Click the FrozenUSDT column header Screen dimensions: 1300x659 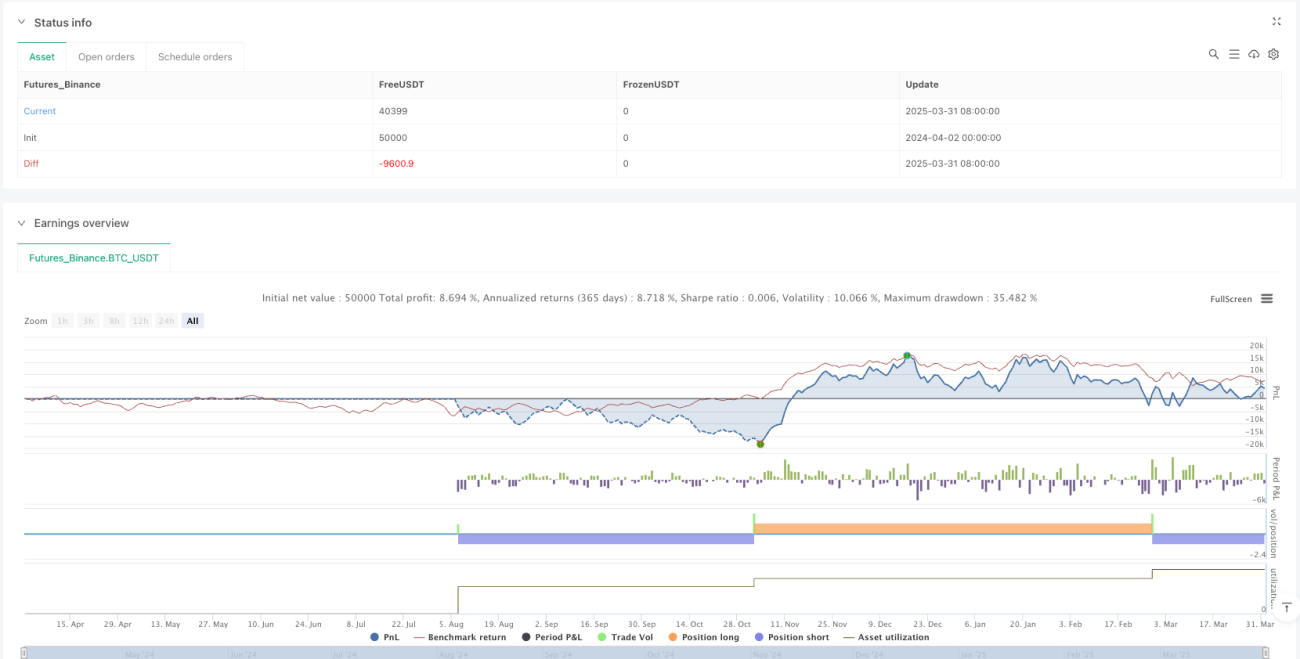coord(650,85)
